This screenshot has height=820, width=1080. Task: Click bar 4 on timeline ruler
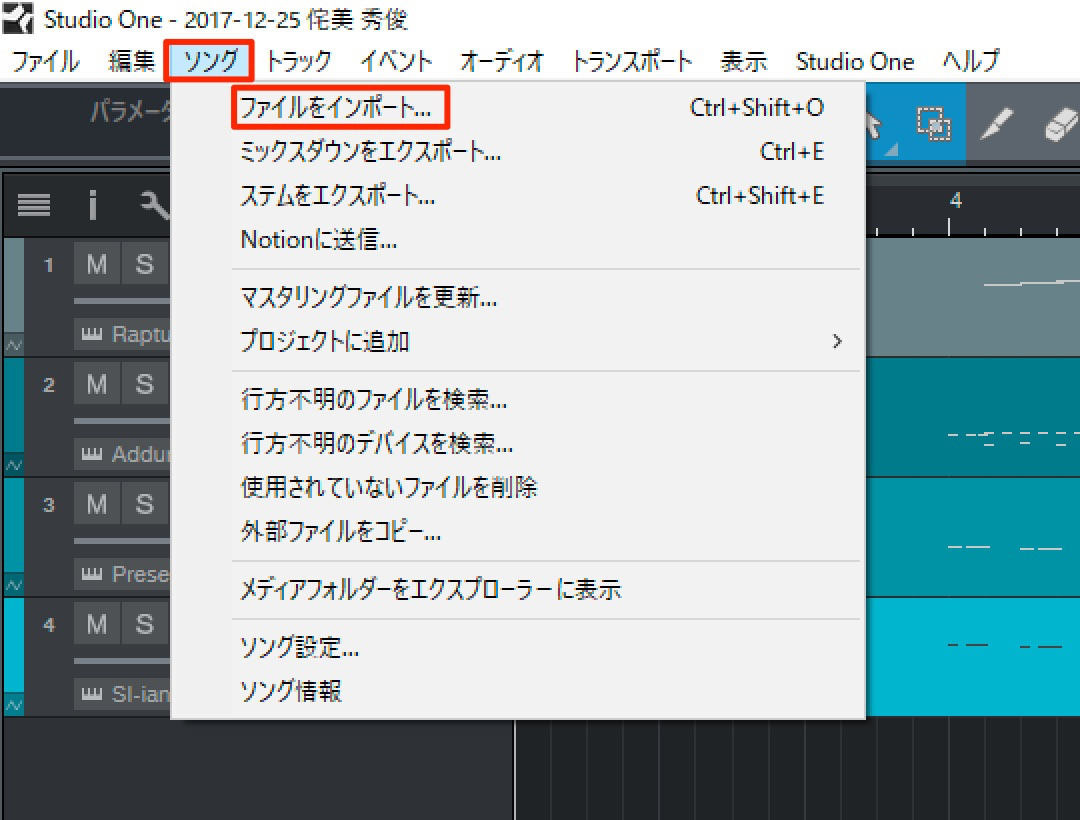tap(955, 200)
